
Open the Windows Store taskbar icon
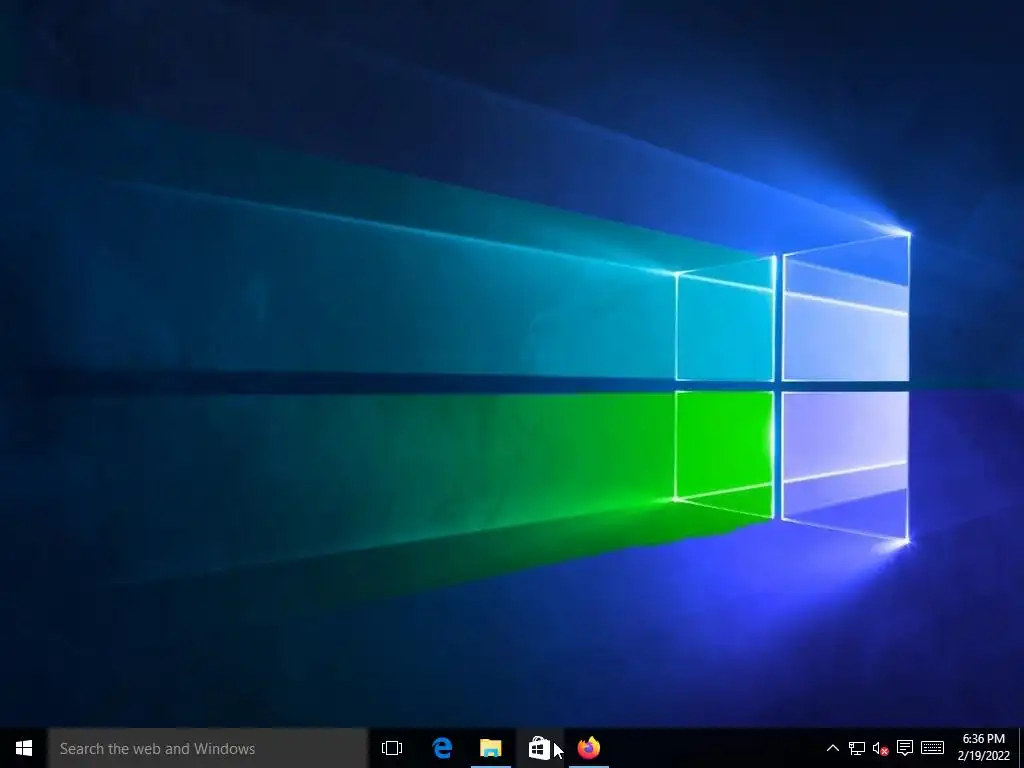[x=539, y=748]
